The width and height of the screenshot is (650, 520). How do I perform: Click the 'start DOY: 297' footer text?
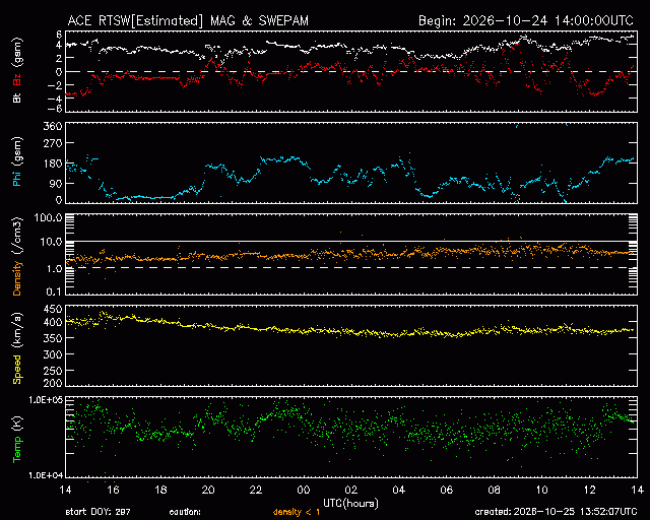pyautogui.click(x=98, y=513)
